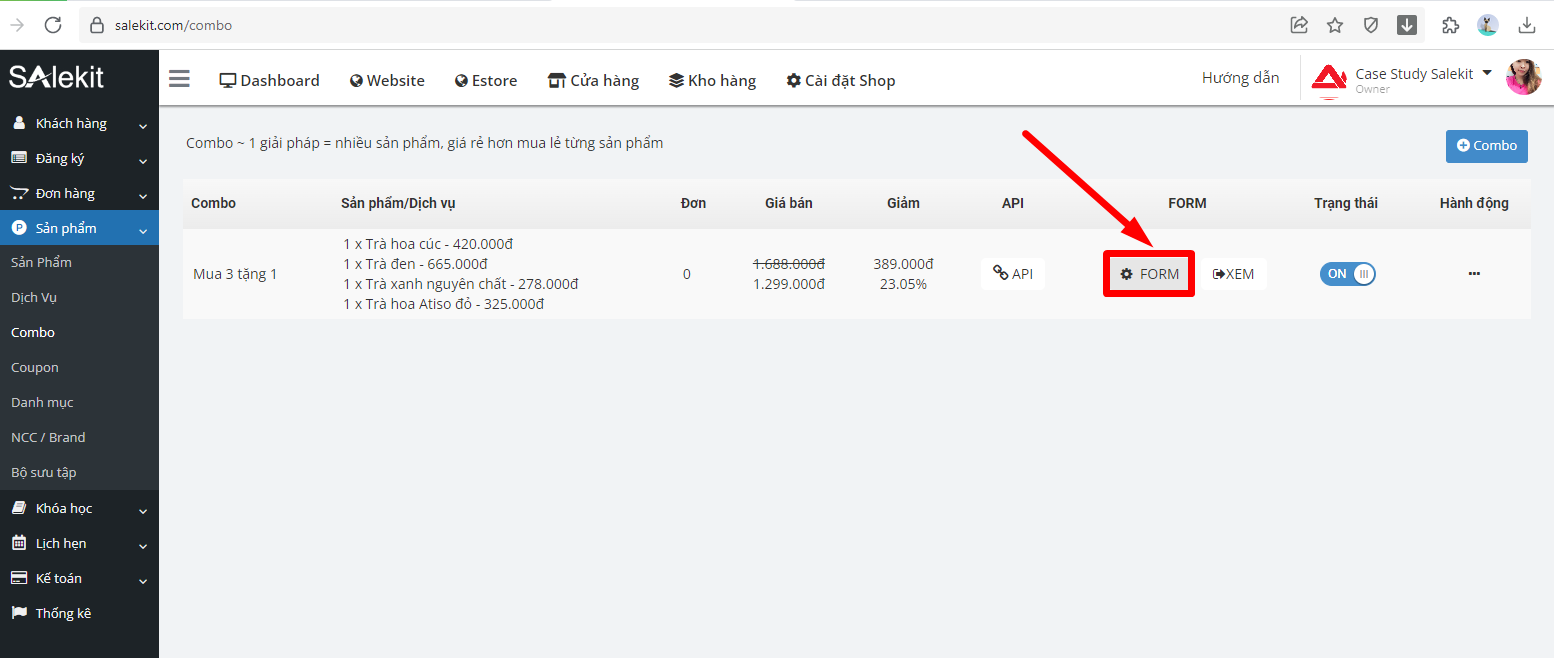Click the Trà đen - 665.000đ line

[415, 264]
